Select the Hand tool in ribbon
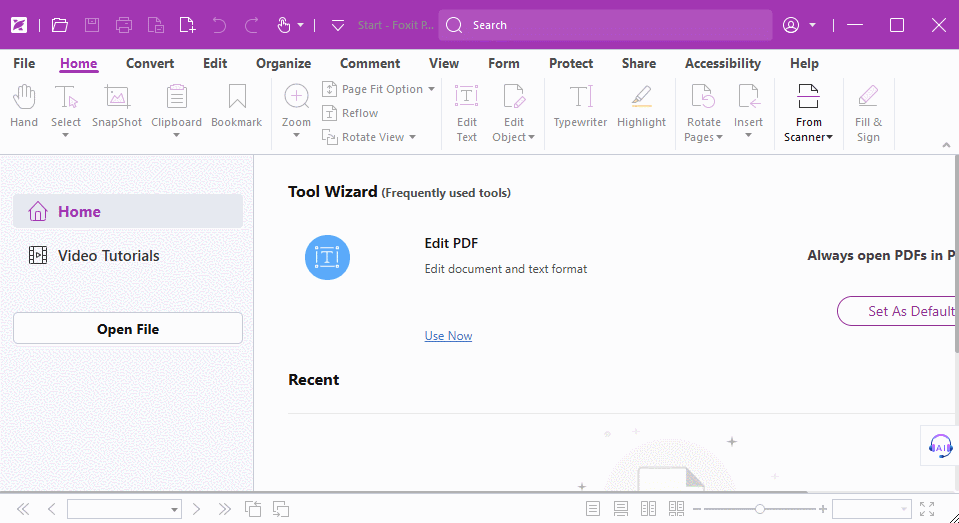The height and width of the screenshot is (523, 959). point(24,106)
